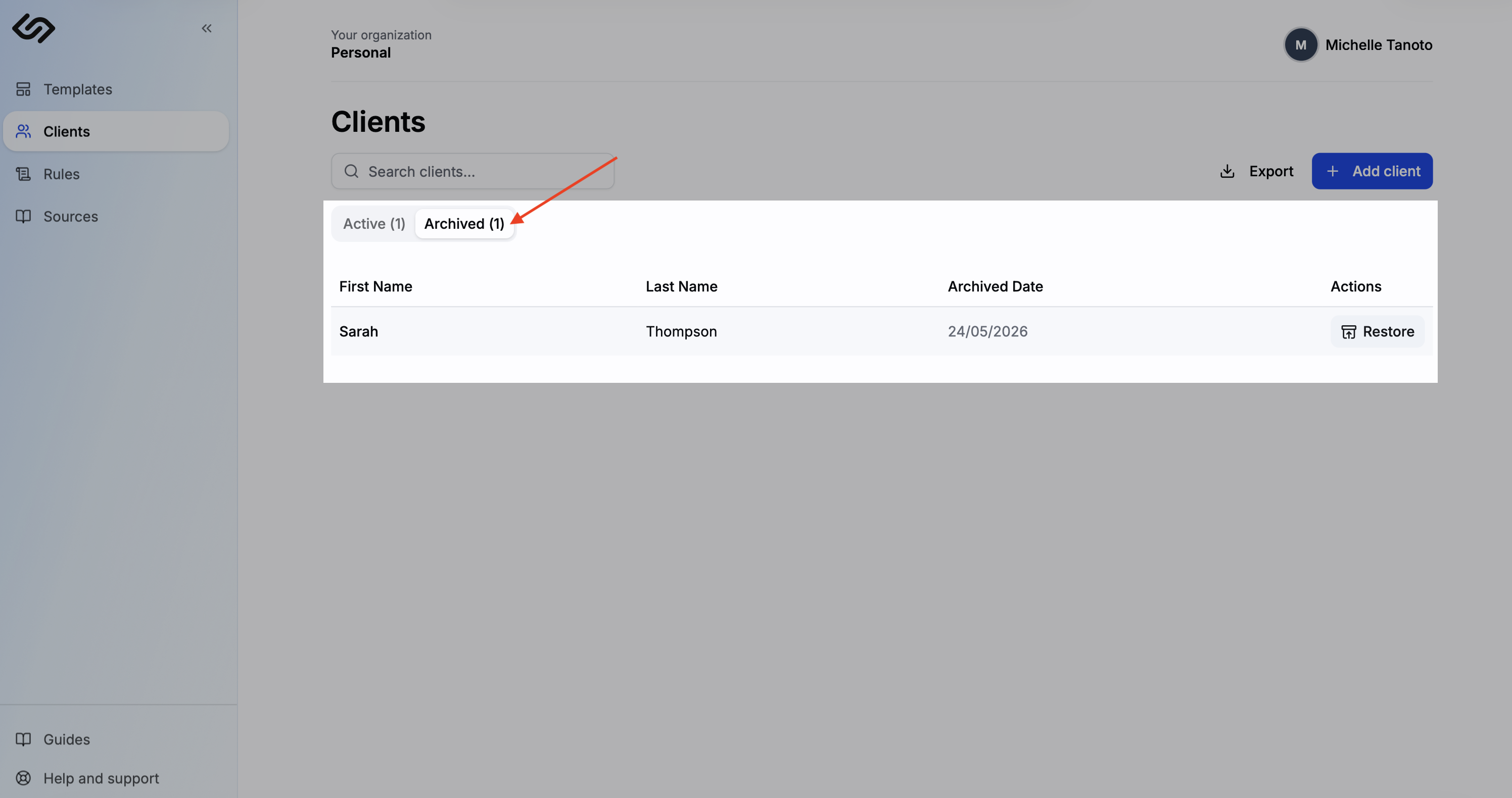The height and width of the screenshot is (798, 1512).
Task: Click the Thompson last name cell
Action: click(x=681, y=331)
